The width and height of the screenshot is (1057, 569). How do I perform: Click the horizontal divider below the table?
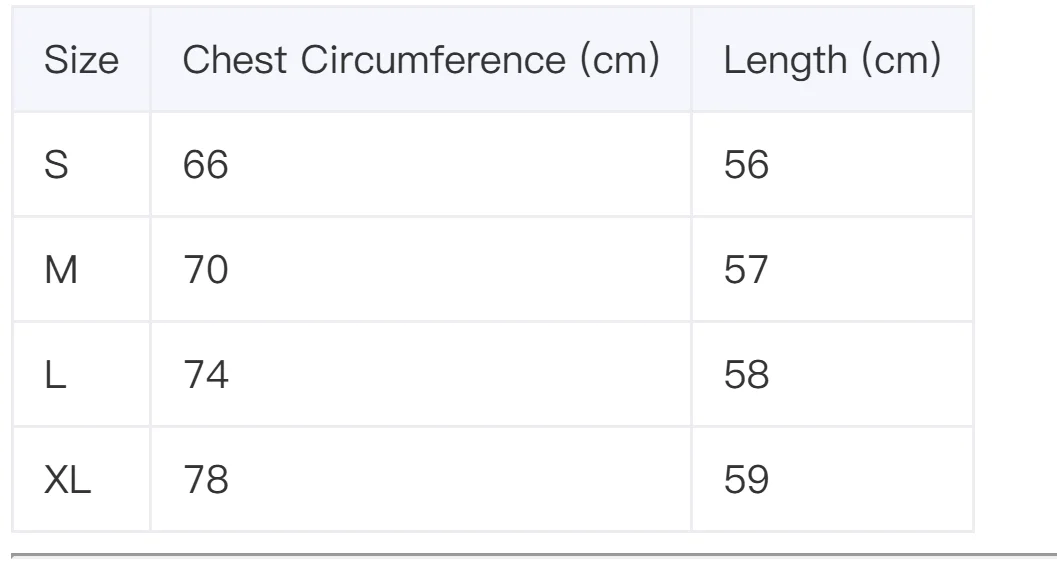528,553
